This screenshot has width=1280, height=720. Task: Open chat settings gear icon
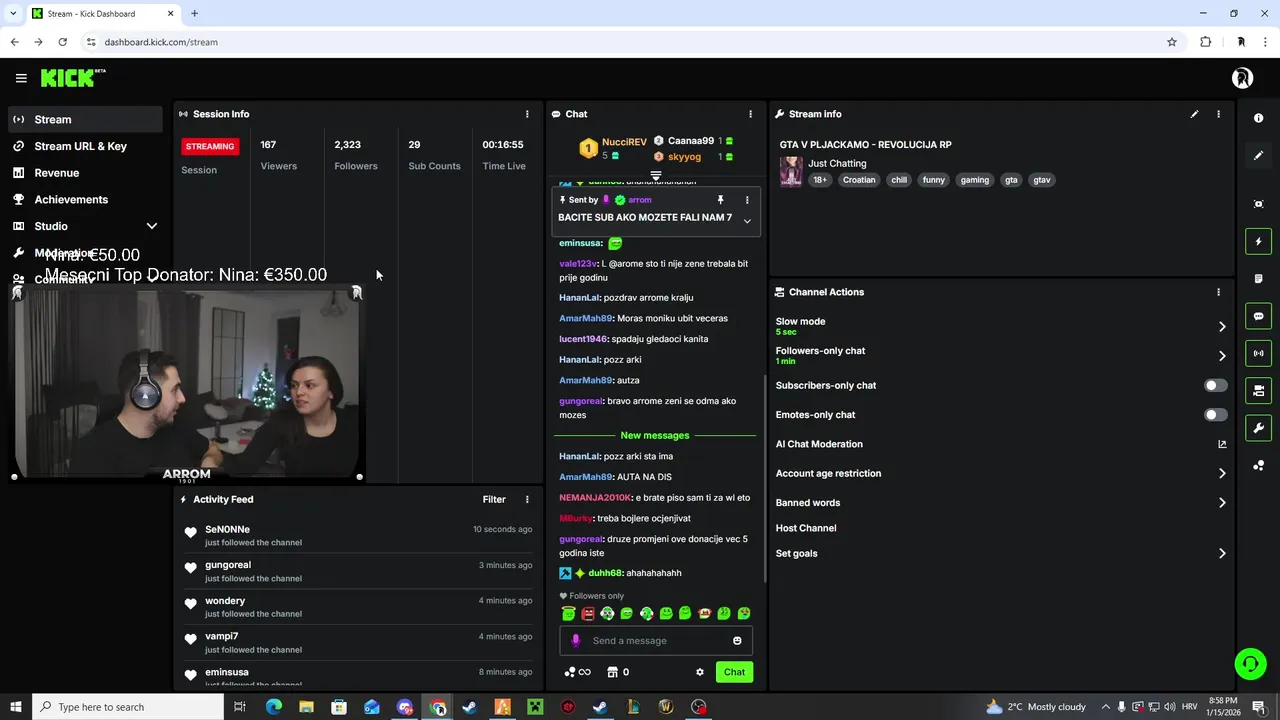point(700,672)
